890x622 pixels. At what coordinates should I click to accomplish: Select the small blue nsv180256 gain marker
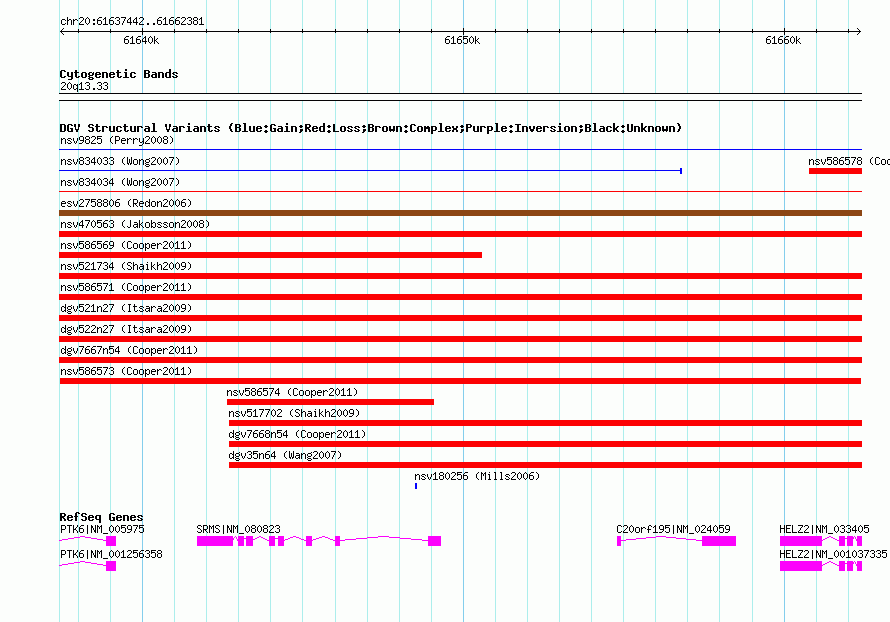(416, 486)
